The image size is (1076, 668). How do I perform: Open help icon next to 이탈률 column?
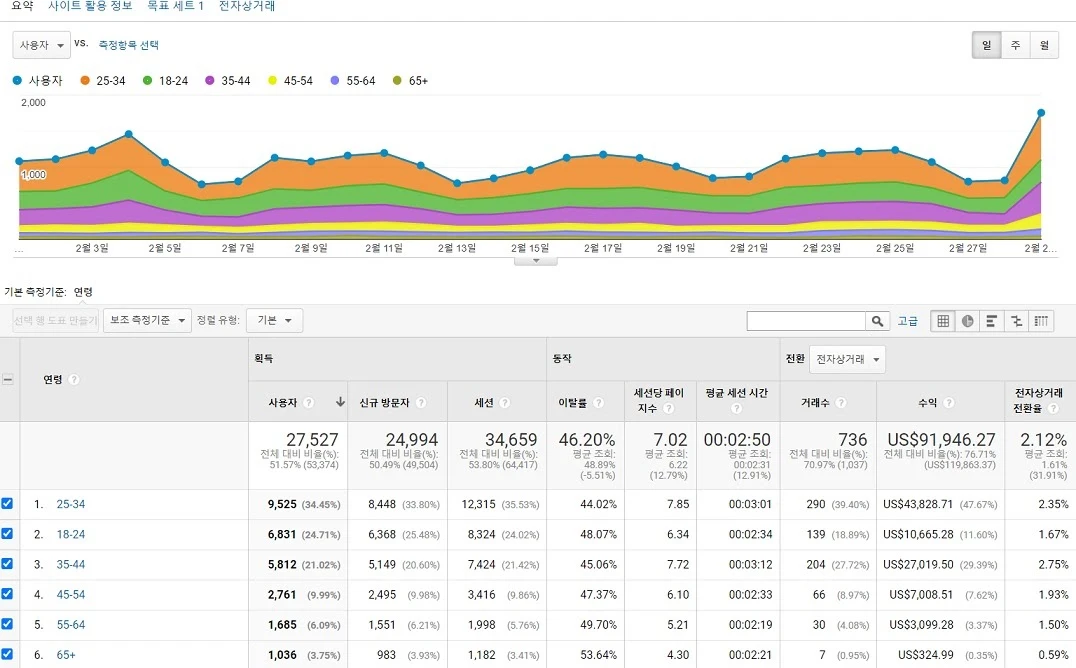click(x=598, y=403)
